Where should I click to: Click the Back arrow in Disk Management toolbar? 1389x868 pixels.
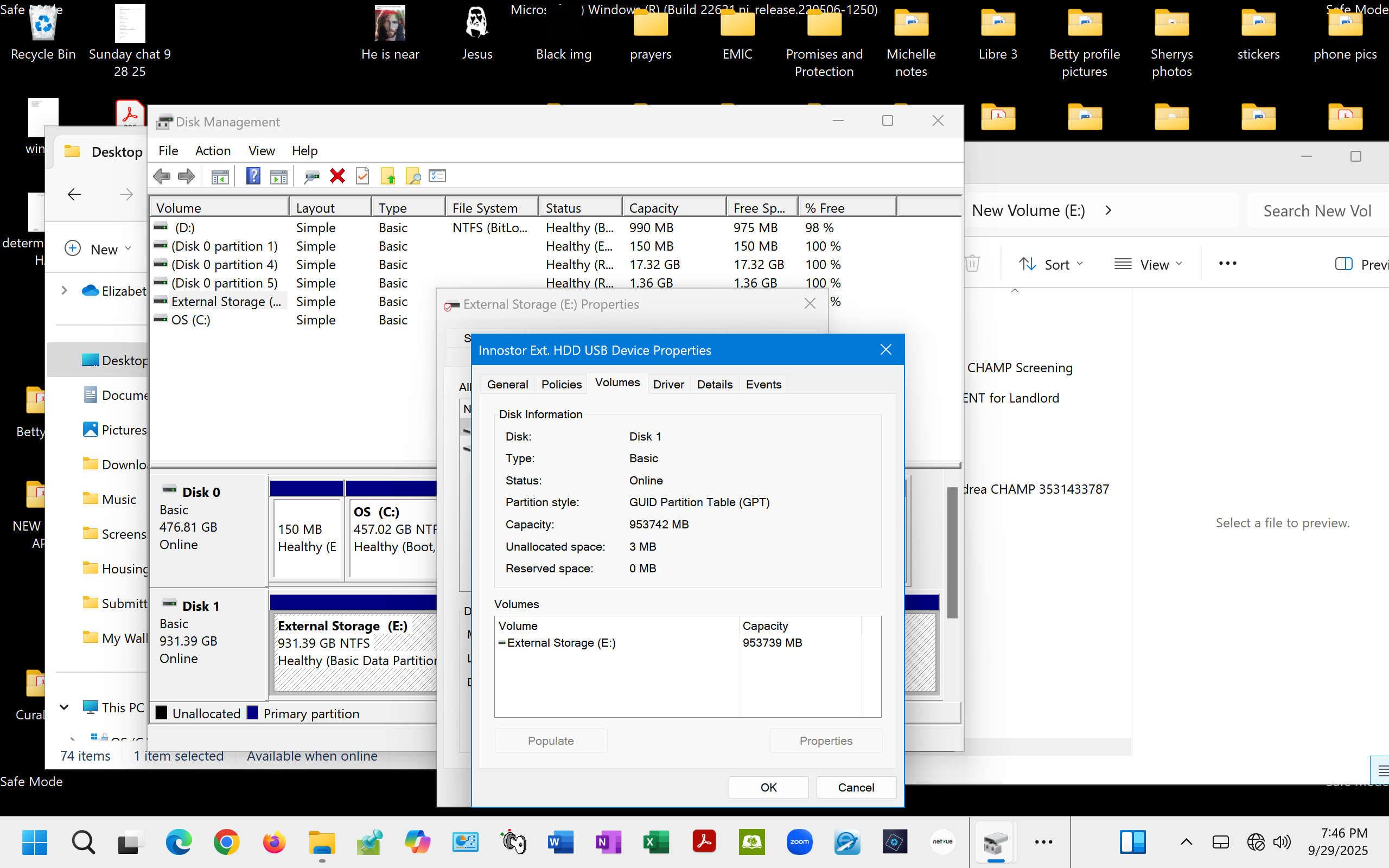coord(162,176)
